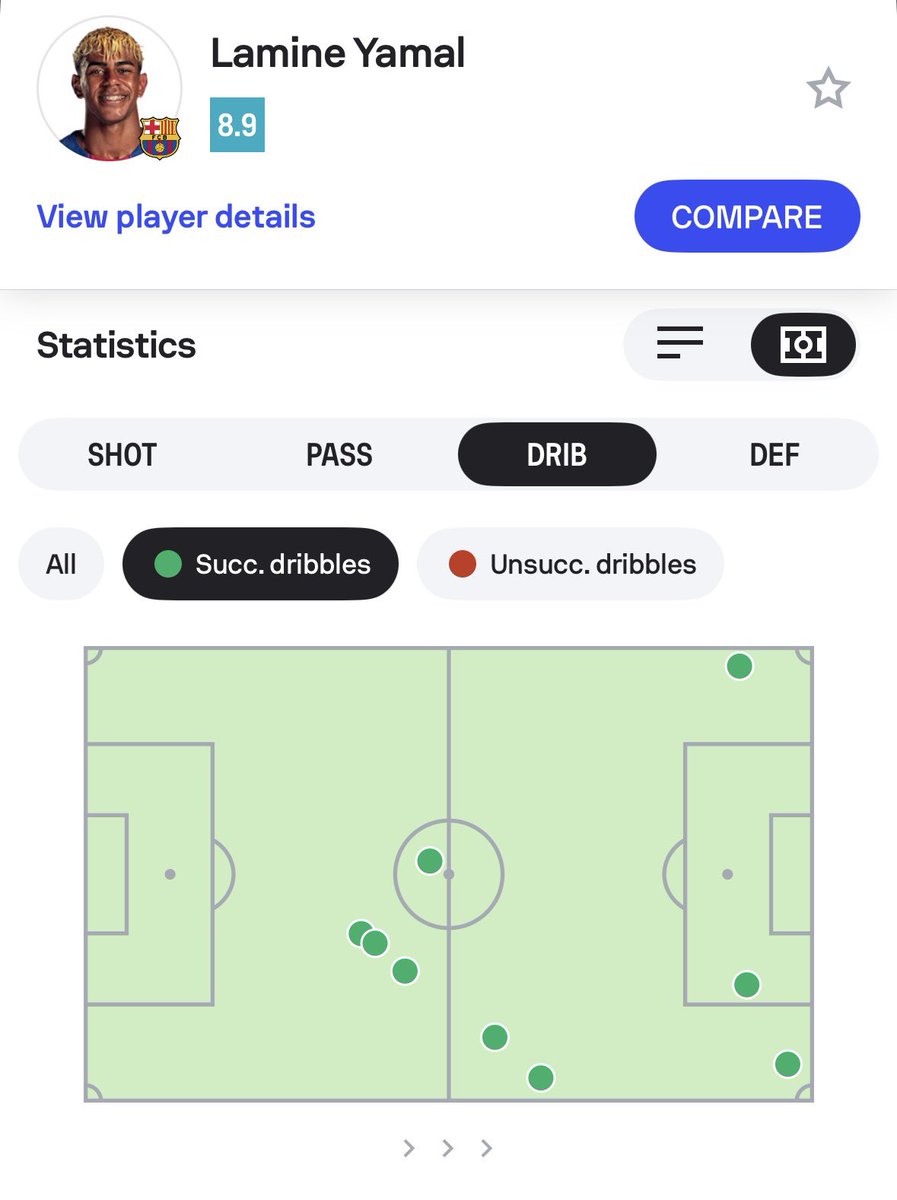Toggle Unsucc. dribbles filter
This screenshot has height=1200, width=897.
pos(570,564)
